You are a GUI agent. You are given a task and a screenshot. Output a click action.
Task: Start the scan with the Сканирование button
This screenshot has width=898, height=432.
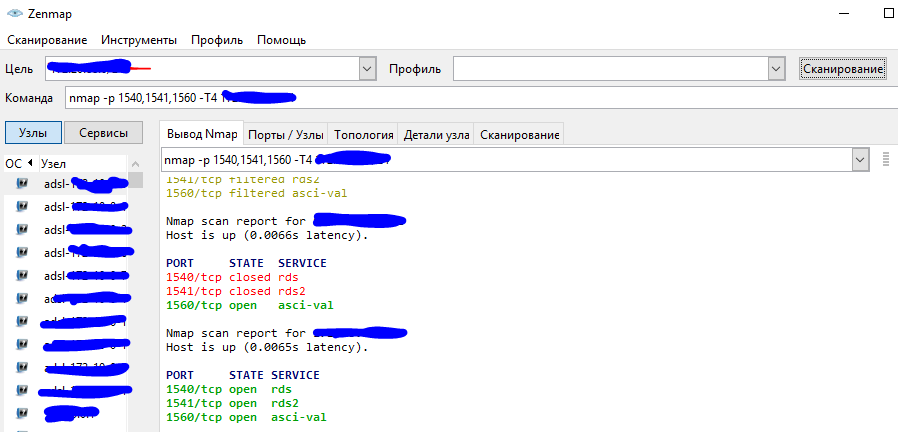(842, 69)
